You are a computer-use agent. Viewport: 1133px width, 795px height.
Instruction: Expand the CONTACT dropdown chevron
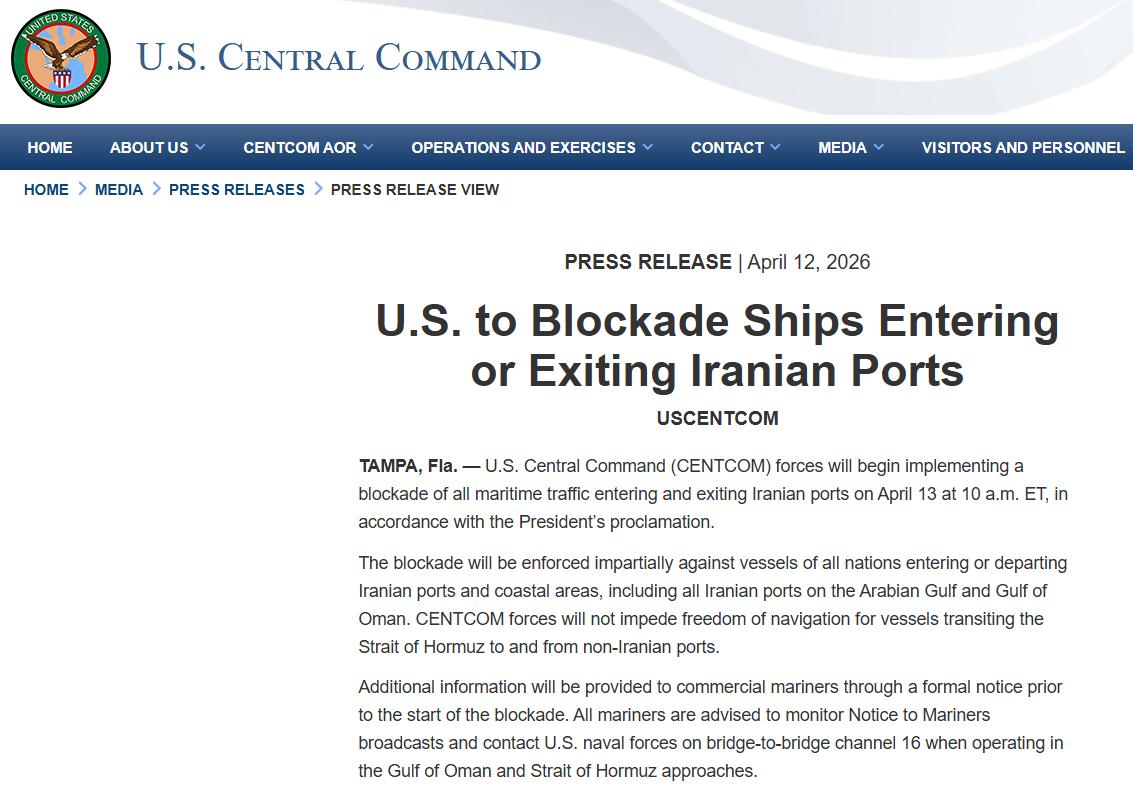point(775,147)
